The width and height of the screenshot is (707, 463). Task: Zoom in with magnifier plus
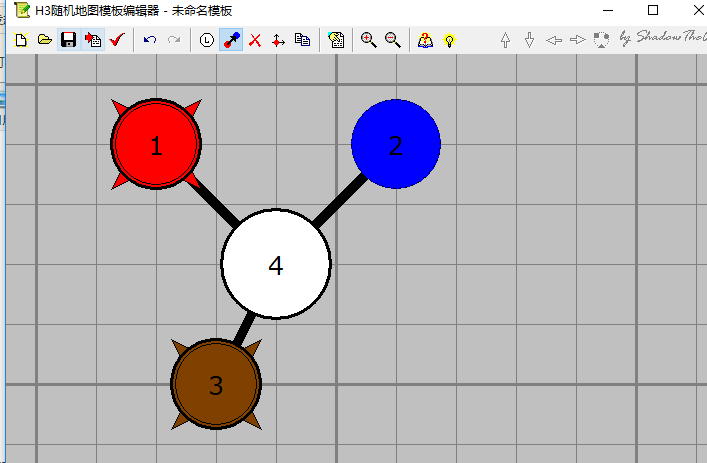(x=368, y=40)
